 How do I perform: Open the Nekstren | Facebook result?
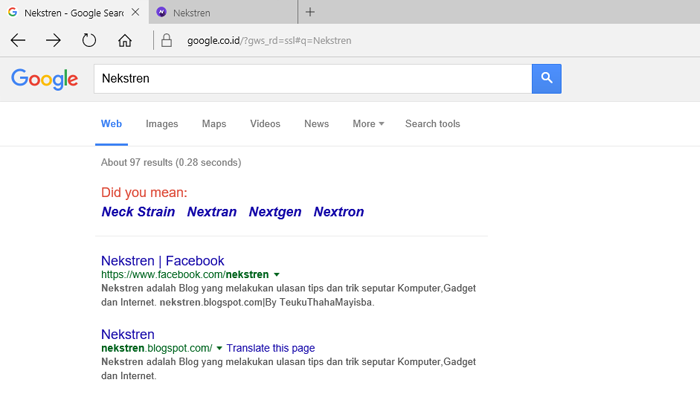(x=162, y=261)
